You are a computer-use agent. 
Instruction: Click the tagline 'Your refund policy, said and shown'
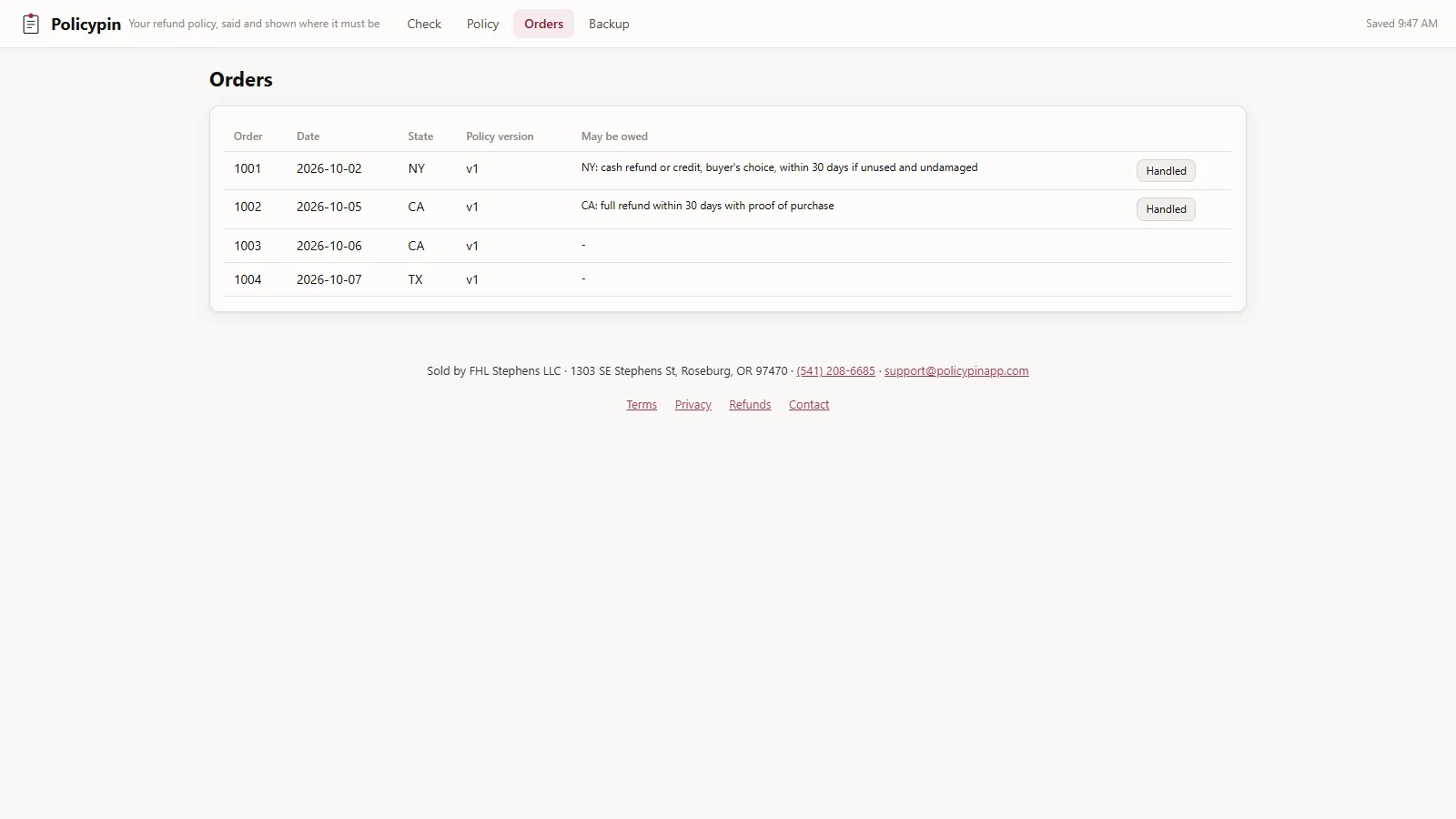254,24
